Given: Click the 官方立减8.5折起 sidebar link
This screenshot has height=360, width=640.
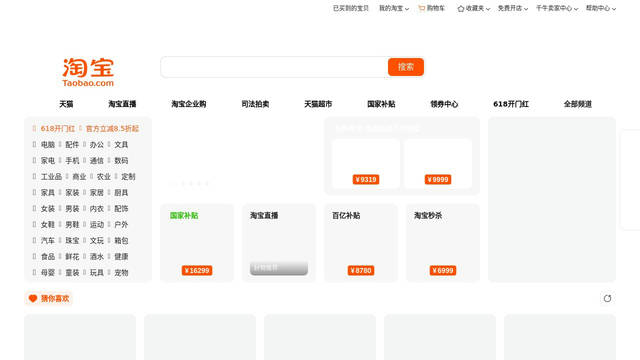Looking at the screenshot, I should (x=112, y=129).
